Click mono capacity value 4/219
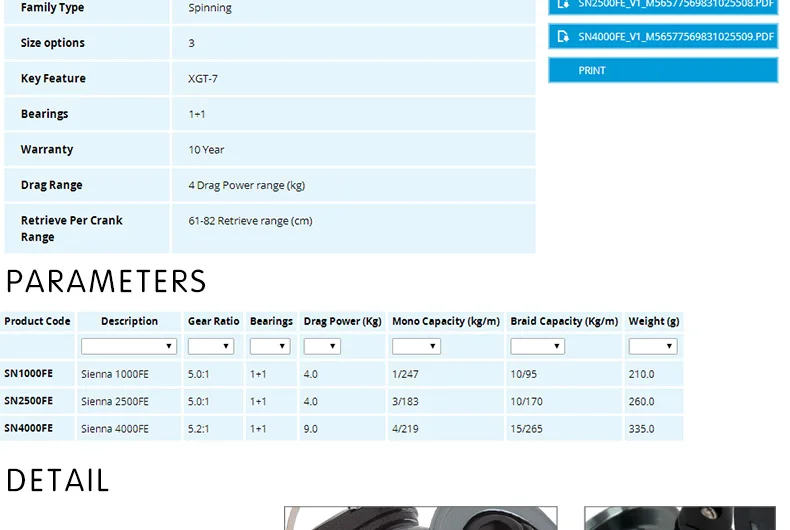 pyautogui.click(x=405, y=429)
